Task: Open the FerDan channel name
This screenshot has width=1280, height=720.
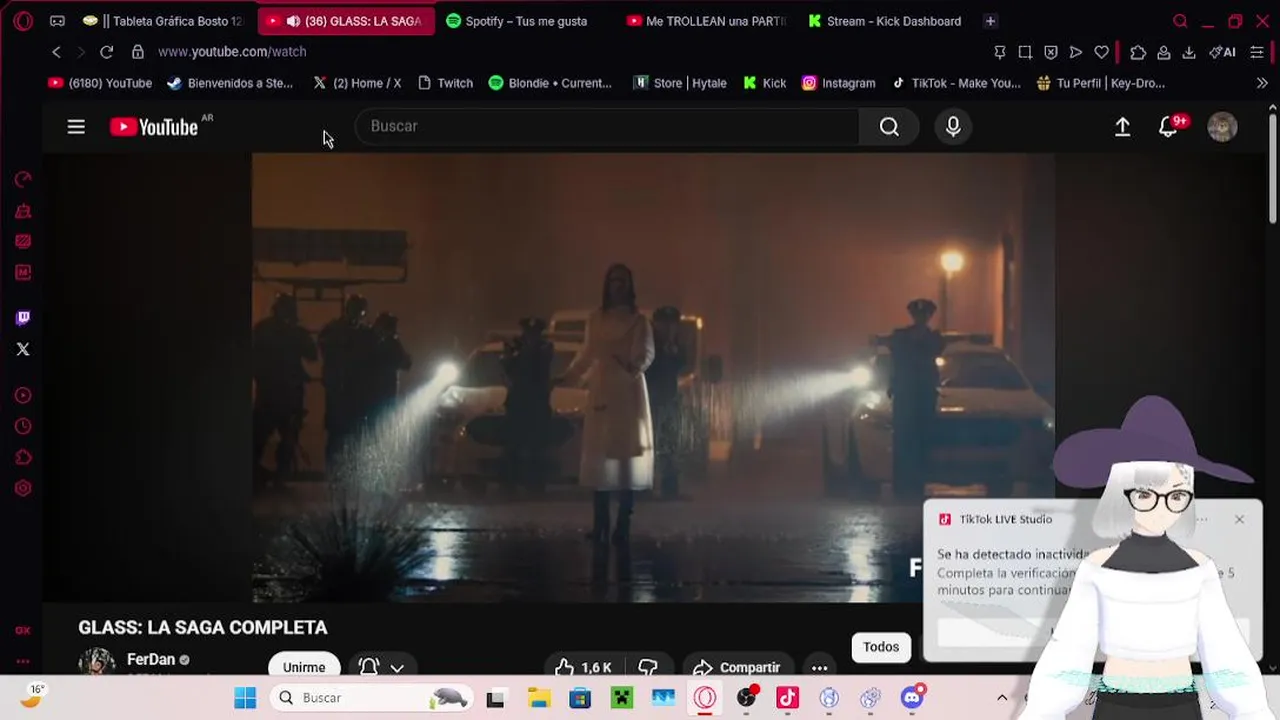Action: (151, 660)
